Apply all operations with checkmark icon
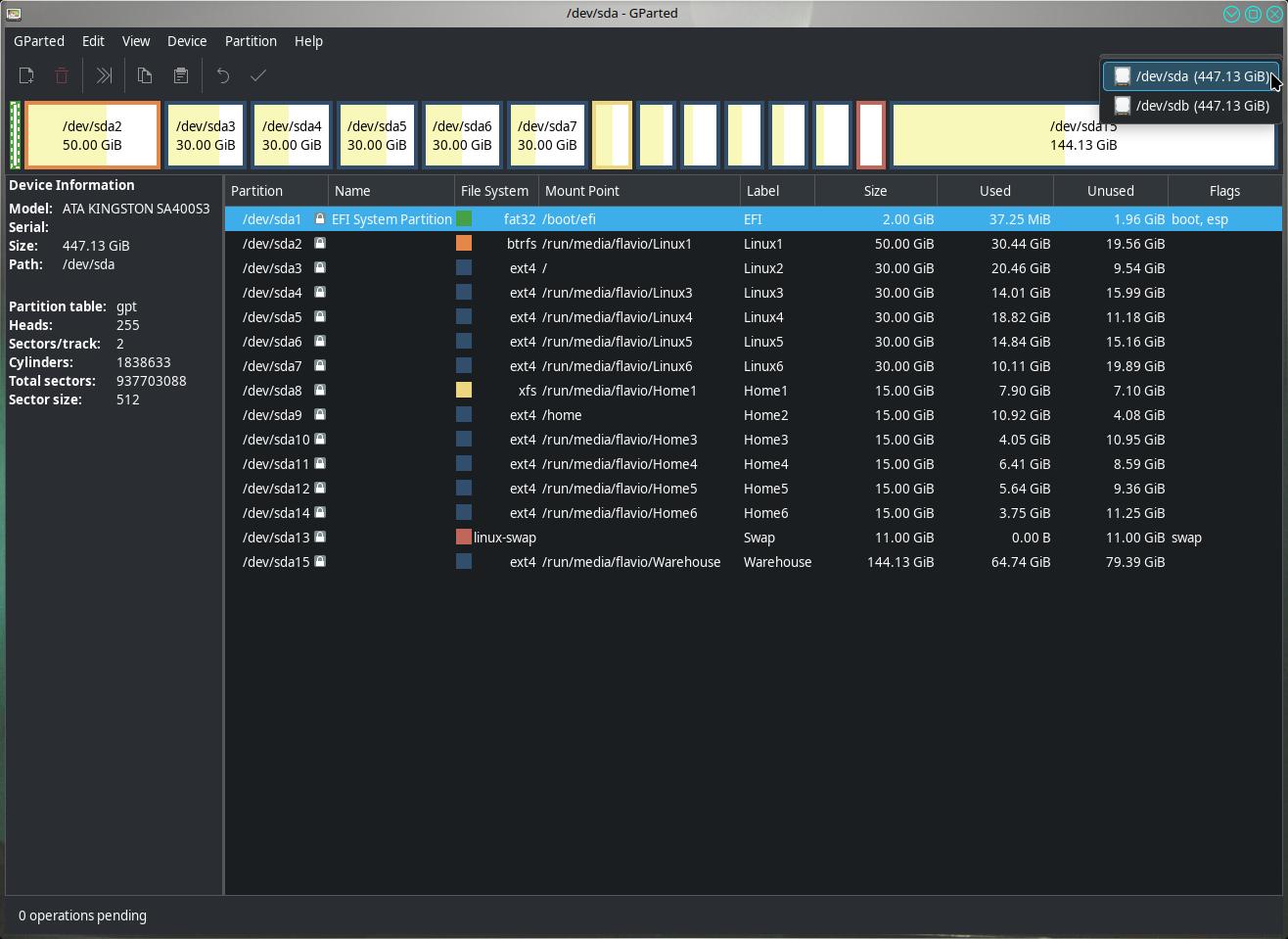The width and height of the screenshot is (1288, 939). coord(258,75)
